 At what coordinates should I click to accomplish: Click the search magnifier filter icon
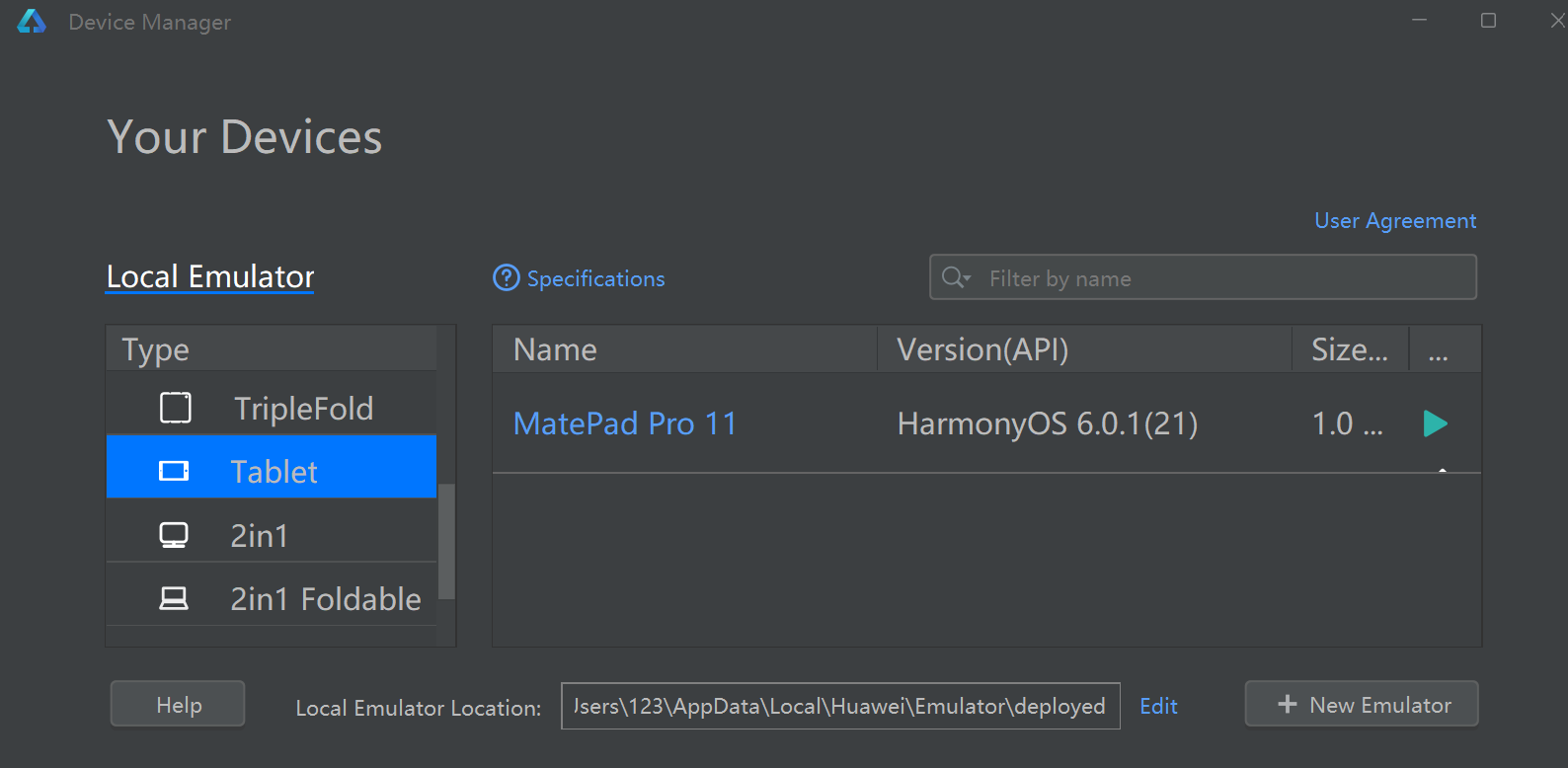point(956,277)
